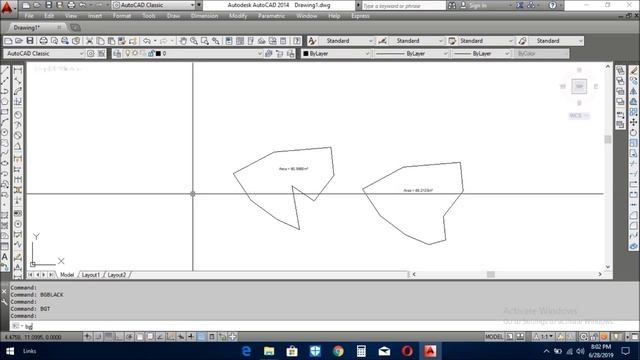Screen dimensions: 640x360
Task: Open the File menu
Action: [x=29, y=16]
